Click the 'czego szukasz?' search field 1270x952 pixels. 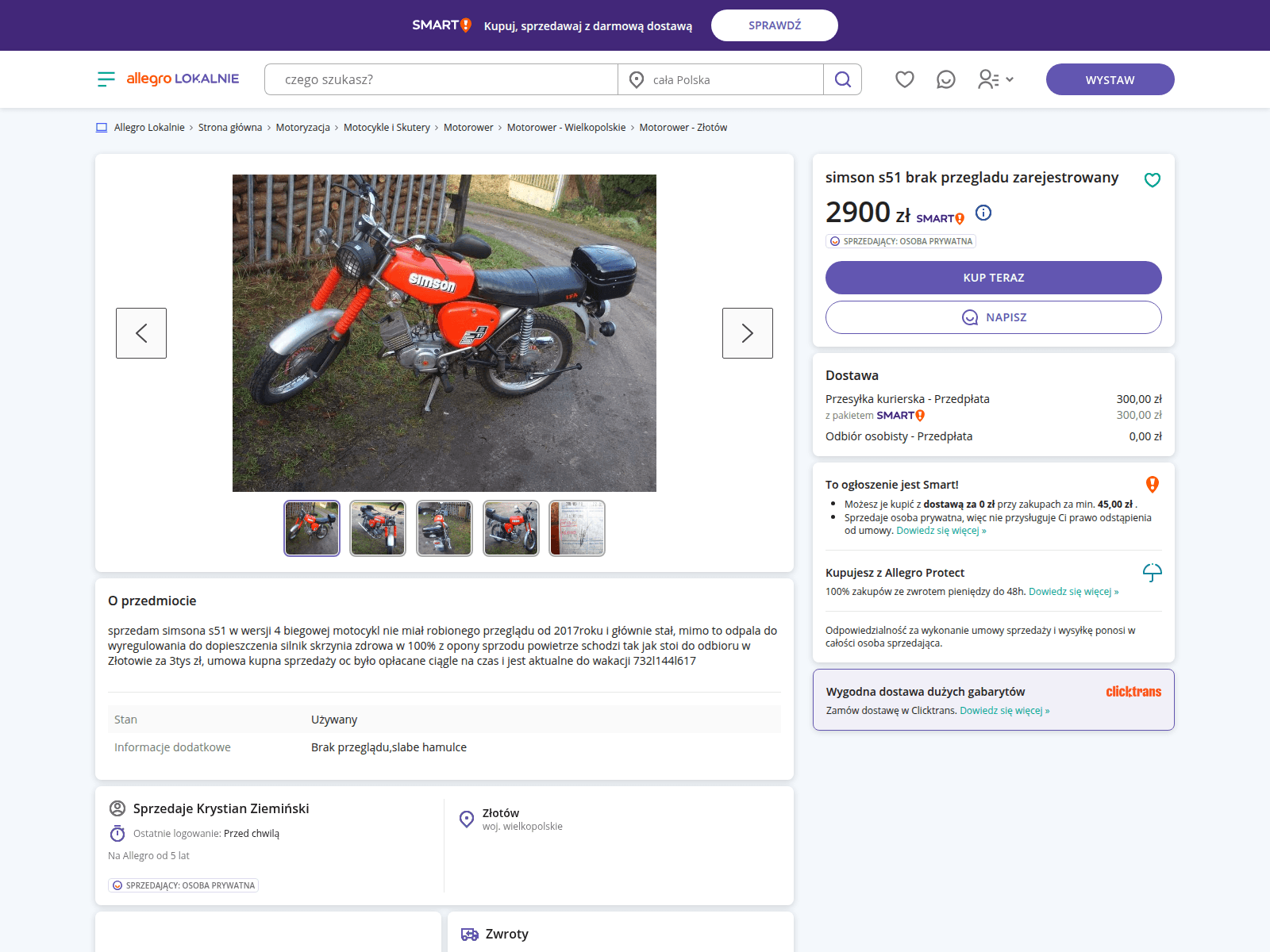click(x=441, y=79)
